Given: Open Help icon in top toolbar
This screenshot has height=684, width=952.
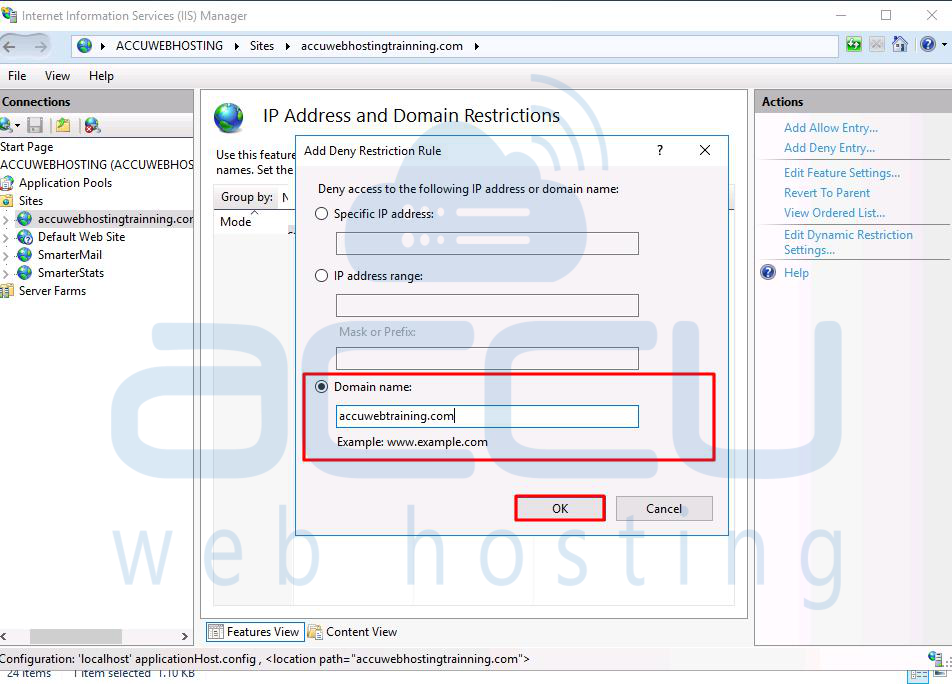Looking at the screenshot, I should [928, 44].
